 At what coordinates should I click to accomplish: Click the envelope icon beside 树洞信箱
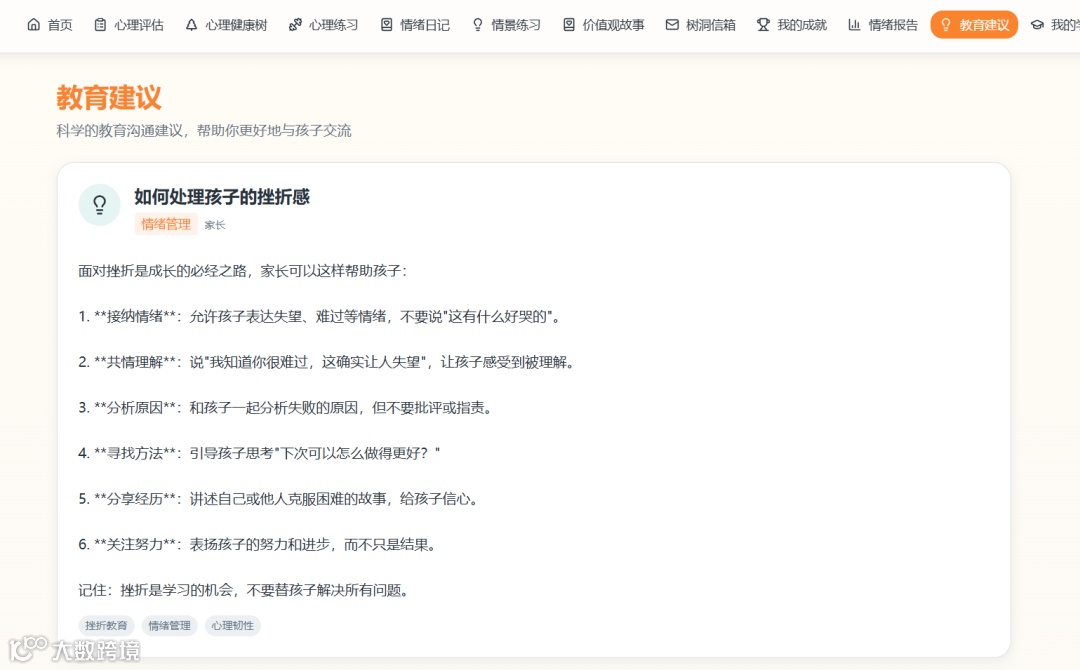672,25
